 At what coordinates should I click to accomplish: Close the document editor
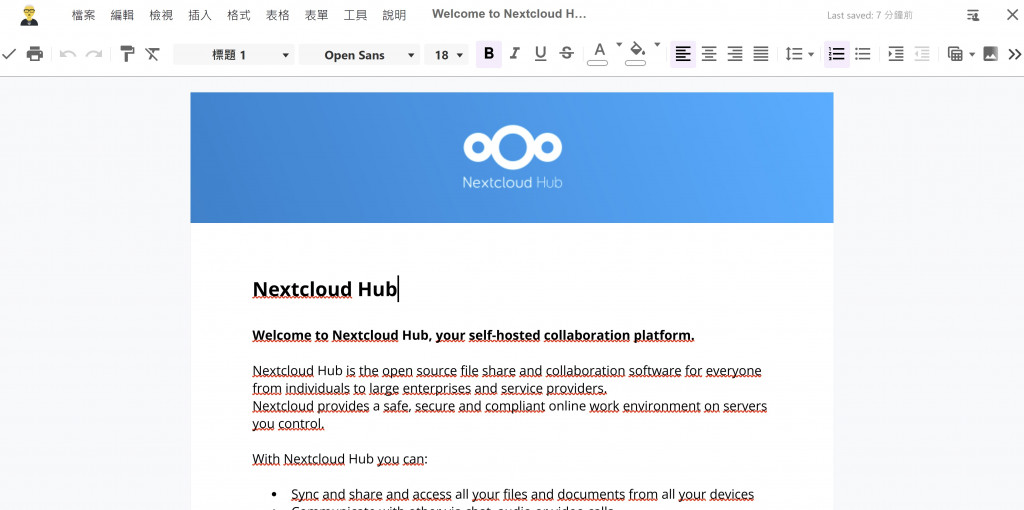pos(1012,14)
